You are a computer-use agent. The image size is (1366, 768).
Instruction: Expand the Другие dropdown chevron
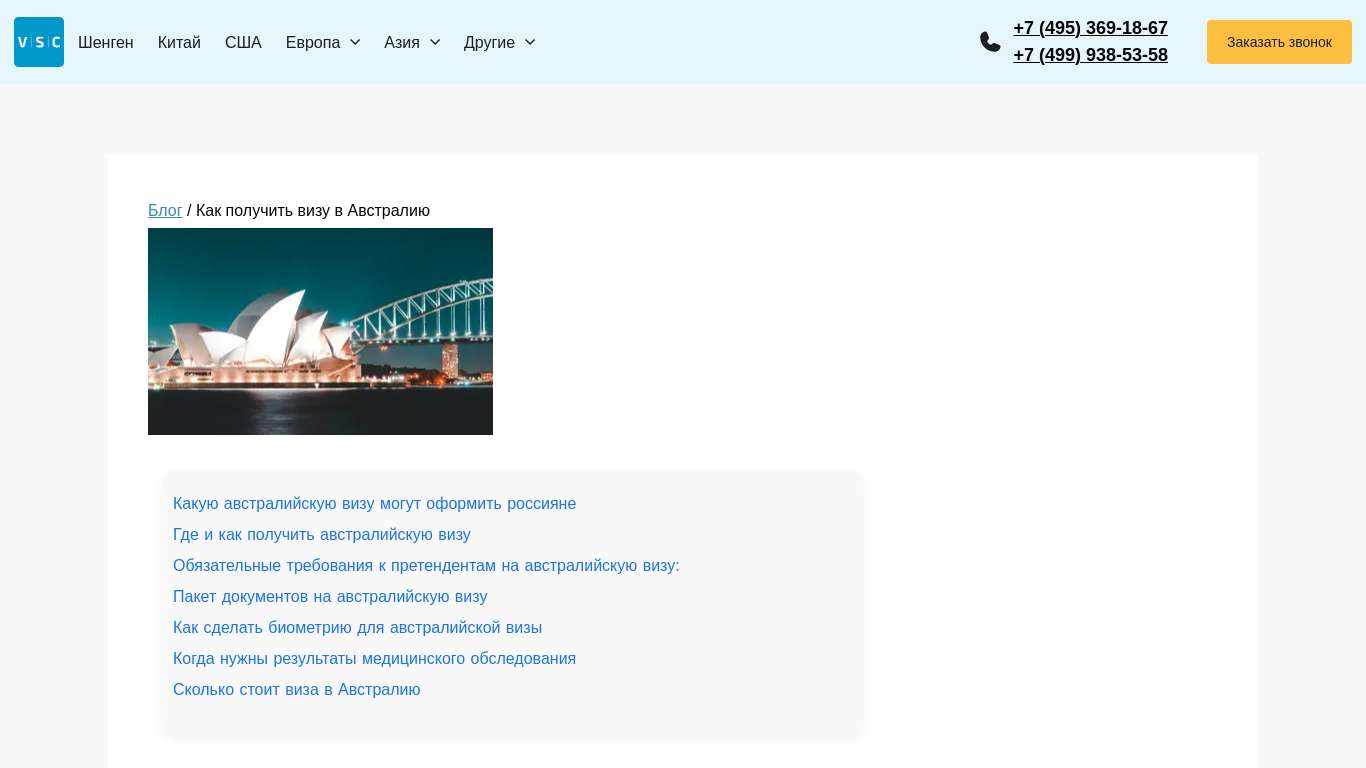[x=530, y=42]
